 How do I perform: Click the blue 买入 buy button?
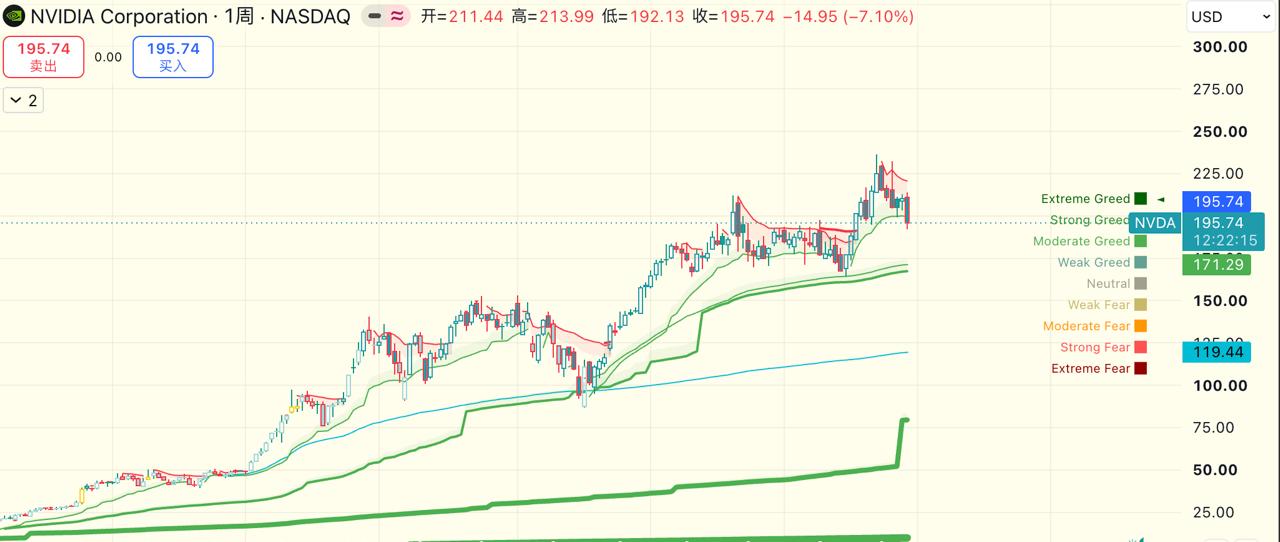[x=173, y=57]
